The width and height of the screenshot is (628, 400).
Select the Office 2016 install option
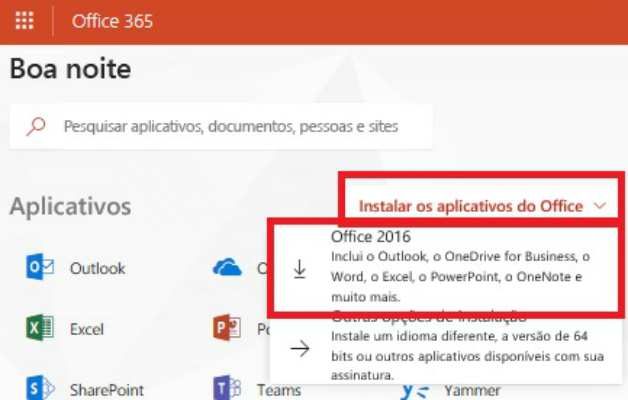pyautogui.click(x=445, y=267)
